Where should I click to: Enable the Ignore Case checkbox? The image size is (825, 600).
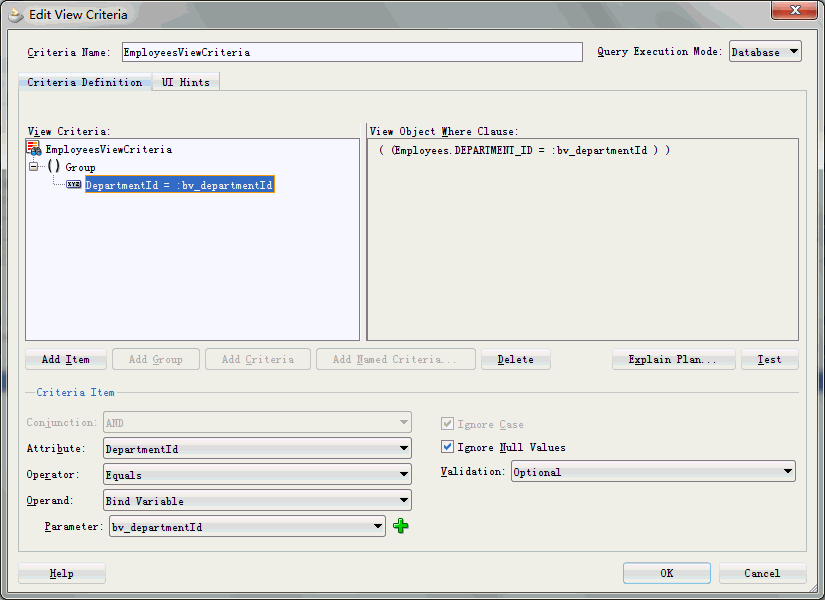(447, 422)
